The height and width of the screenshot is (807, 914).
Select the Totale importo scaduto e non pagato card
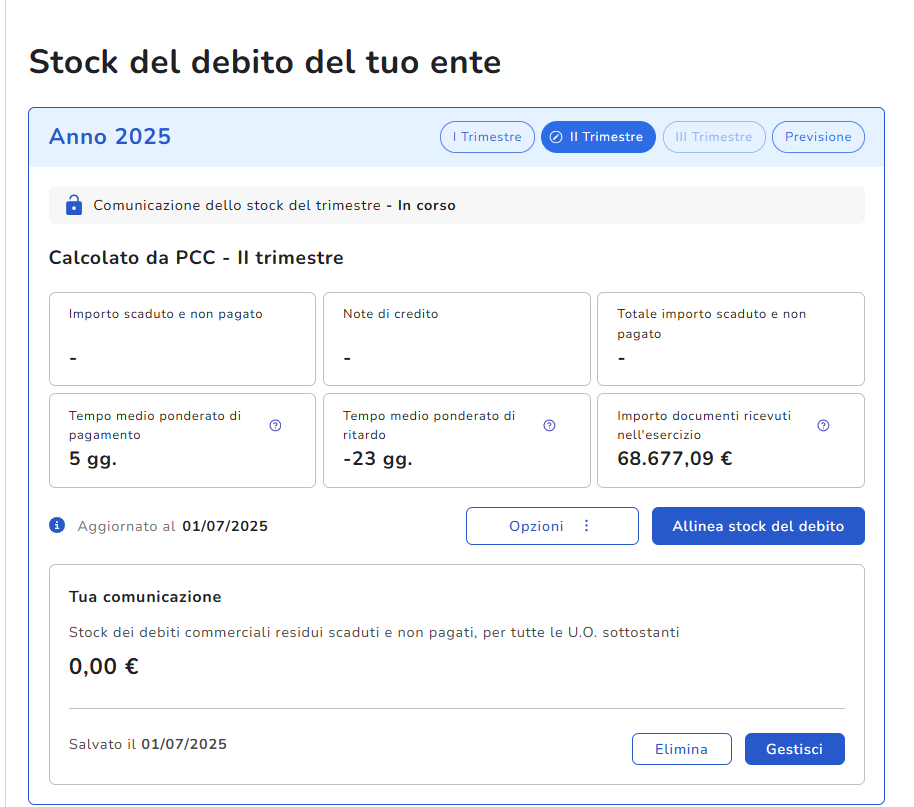[x=730, y=339]
